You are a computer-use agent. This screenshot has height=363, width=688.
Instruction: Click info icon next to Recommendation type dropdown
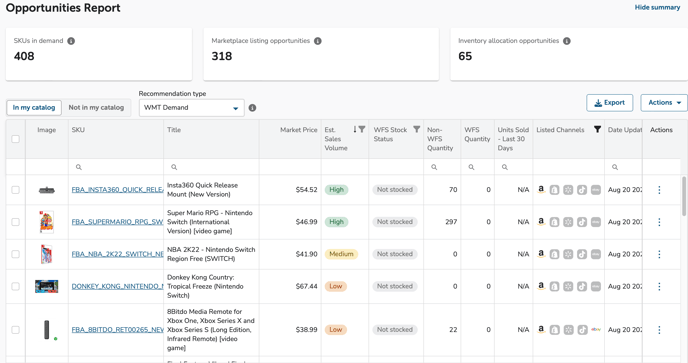coord(252,108)
